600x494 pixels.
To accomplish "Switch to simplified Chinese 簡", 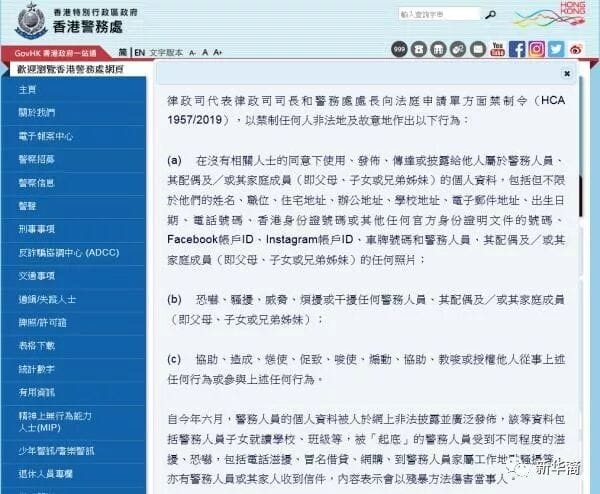I will [122, 52].
